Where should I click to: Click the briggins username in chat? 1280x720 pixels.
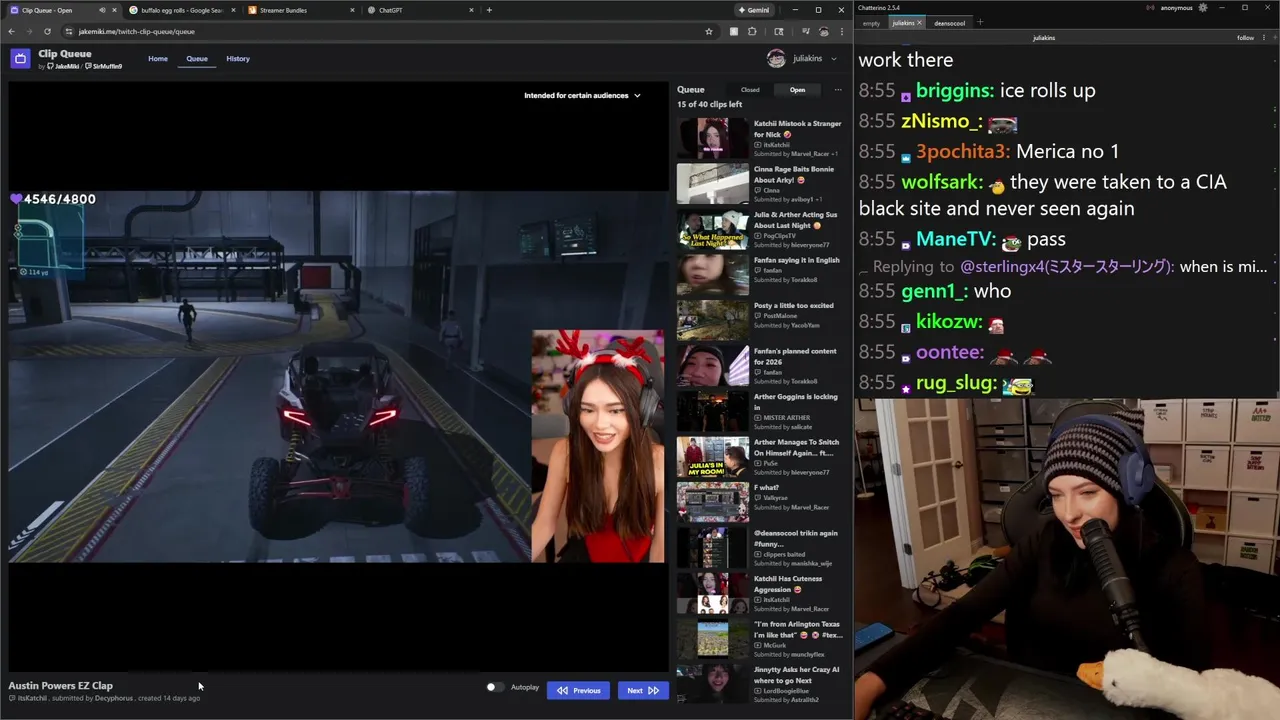point(954,91)
